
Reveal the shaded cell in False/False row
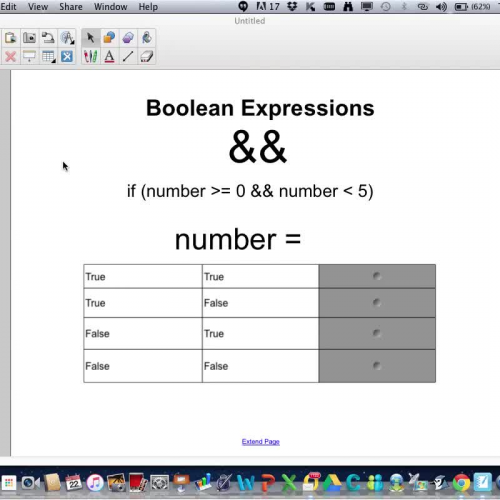click(x=377, y=366)
